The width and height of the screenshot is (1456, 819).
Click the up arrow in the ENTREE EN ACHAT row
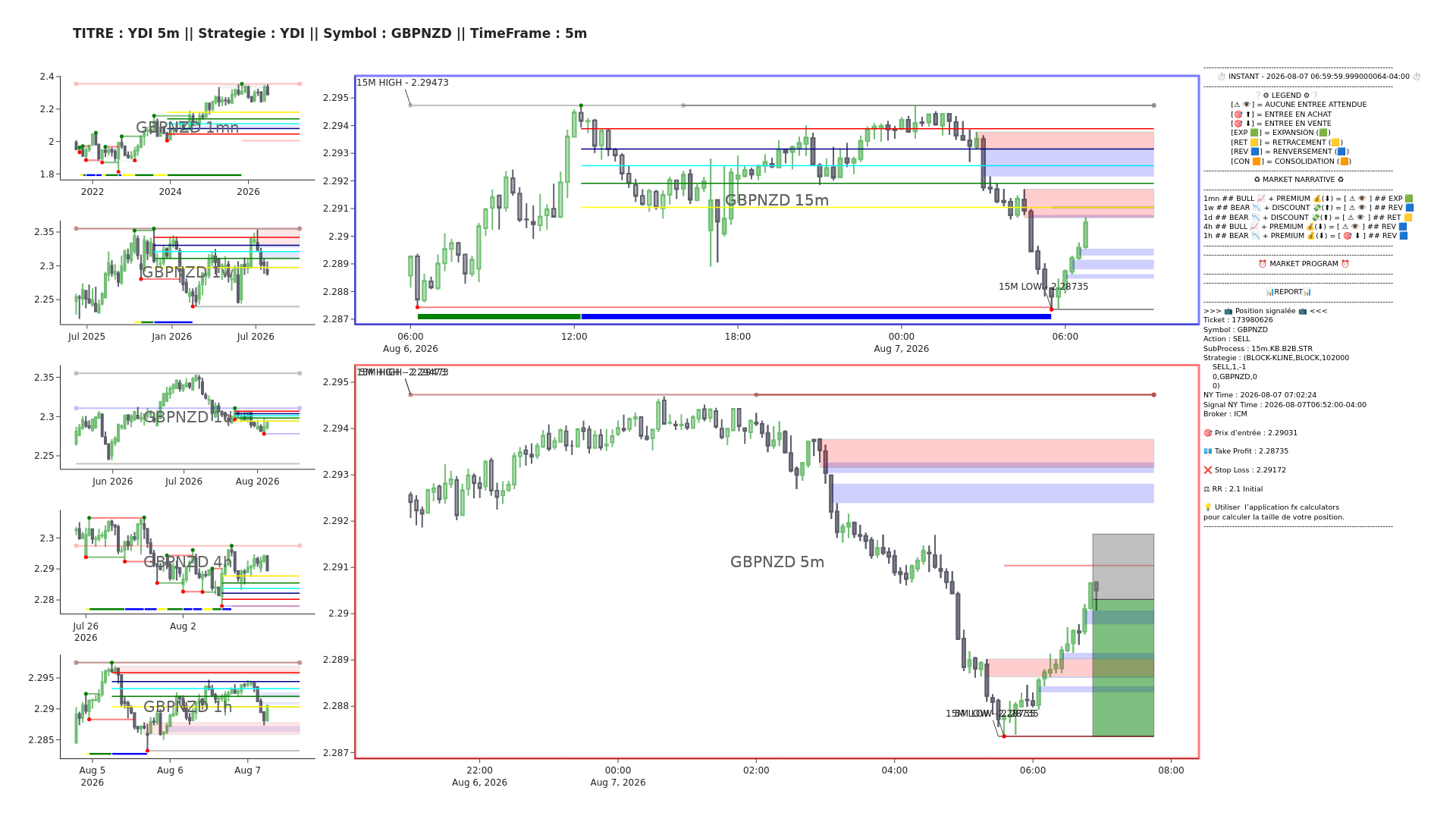pyautogui.click(x=1248, y=115)
